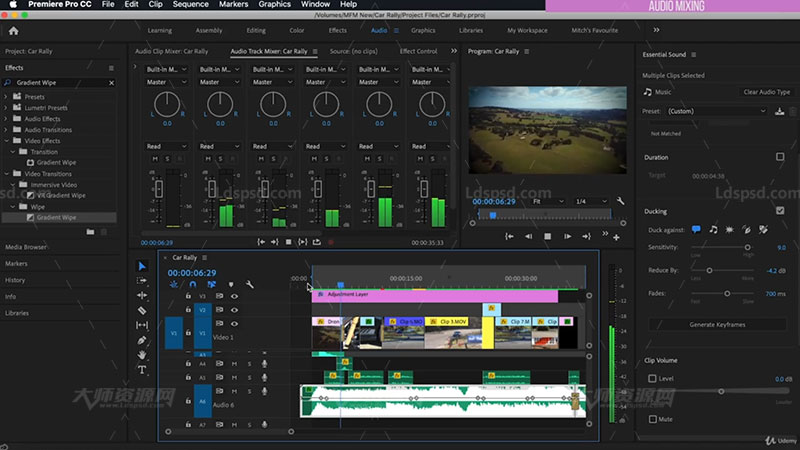Expand the Audio Effects folder
The width and height of the screenshot is (800, 450).
[6, 118]
